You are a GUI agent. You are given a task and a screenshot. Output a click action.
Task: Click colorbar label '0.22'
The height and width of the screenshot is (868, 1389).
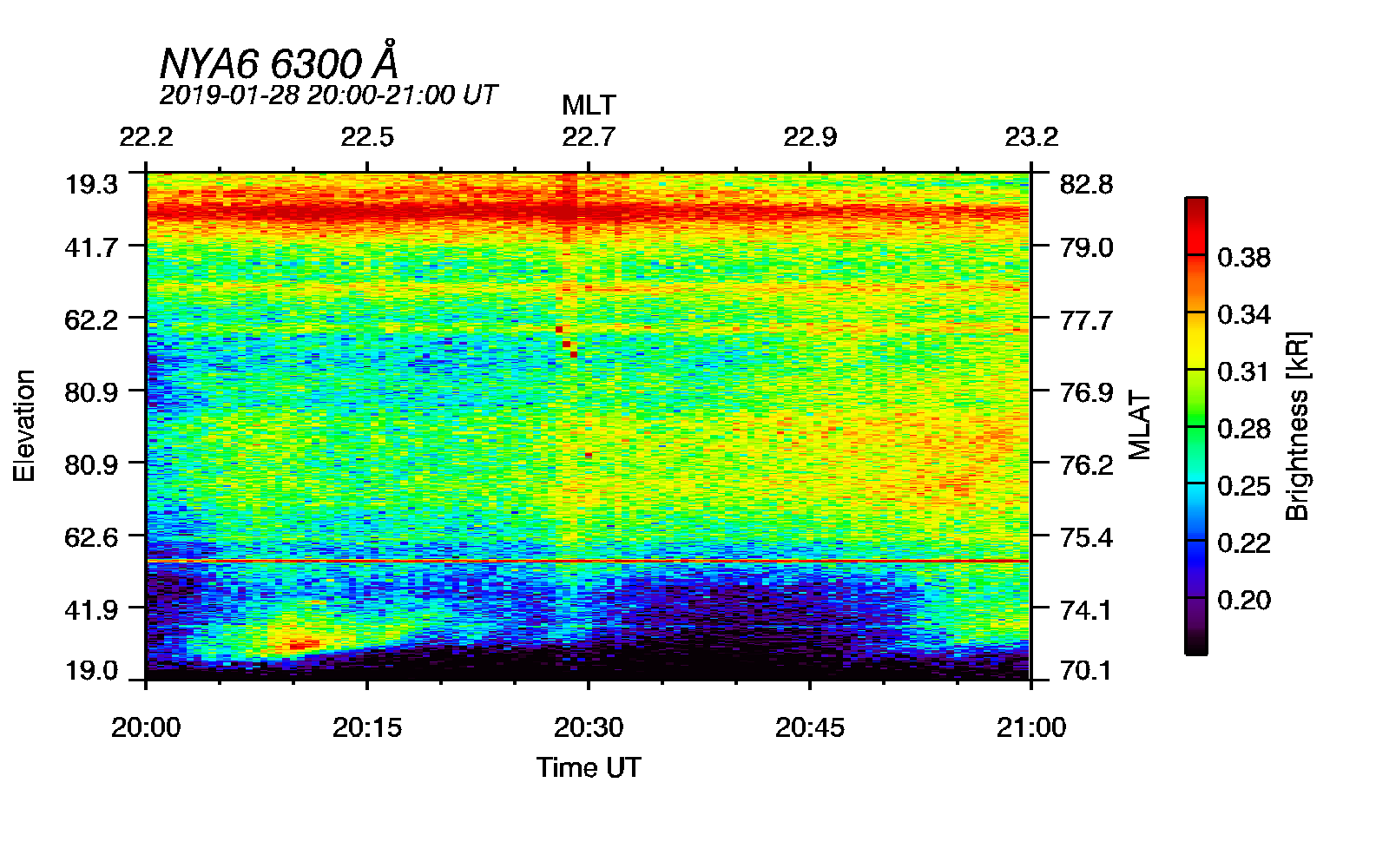pos(1243,543)
